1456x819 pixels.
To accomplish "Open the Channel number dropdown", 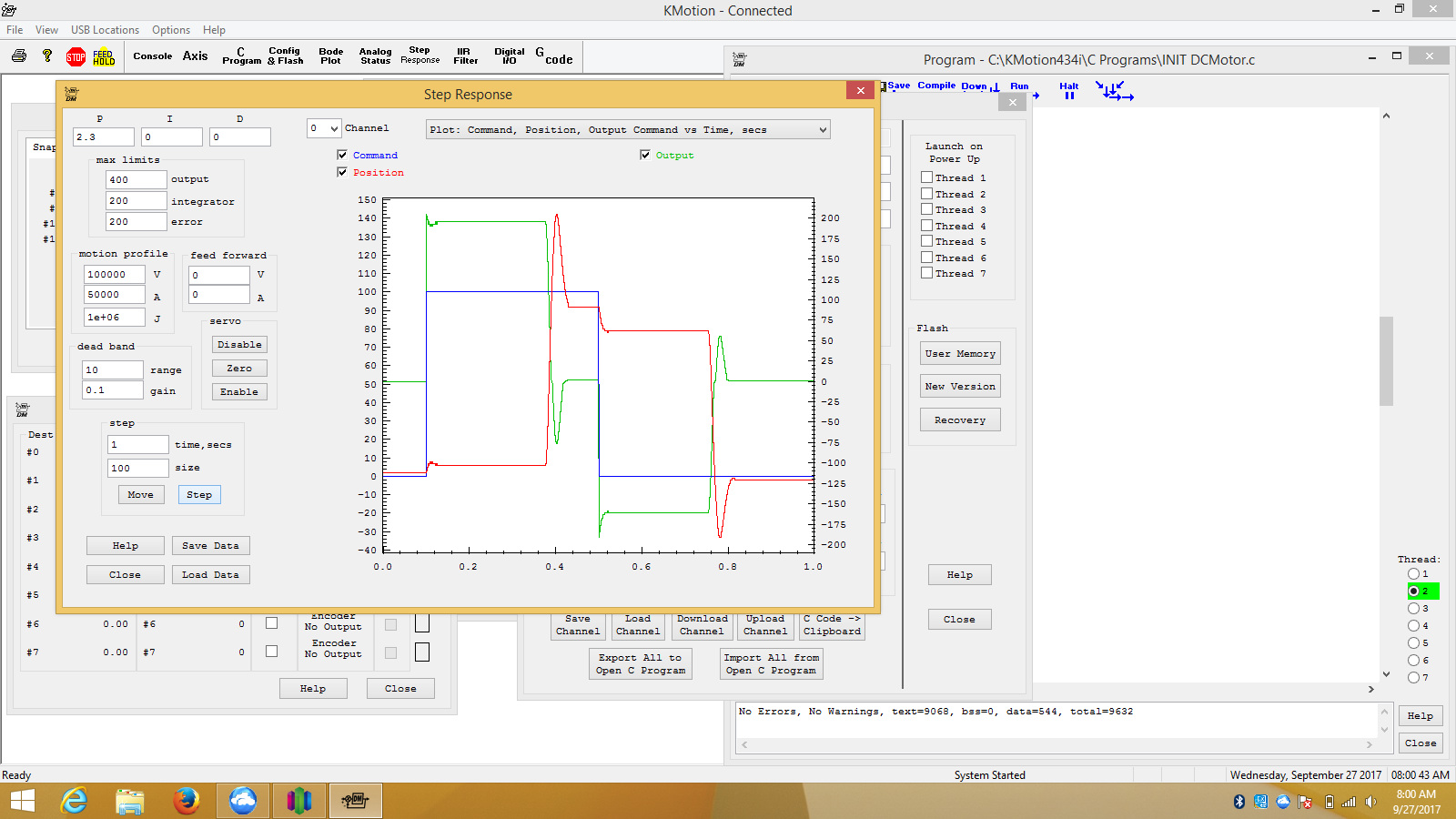I will click(x=324, y=128).
